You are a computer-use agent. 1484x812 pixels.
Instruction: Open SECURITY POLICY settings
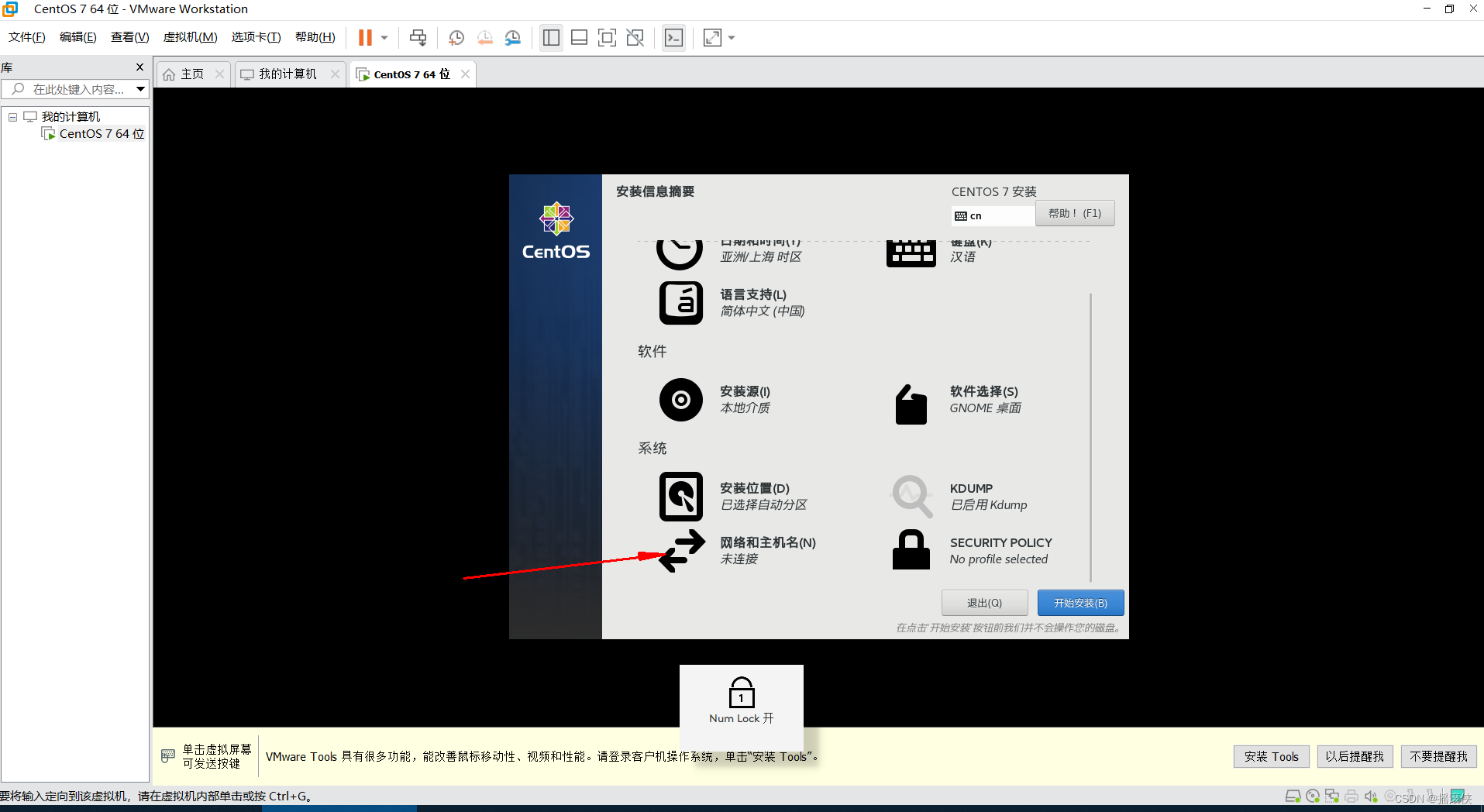pos(972,551)
